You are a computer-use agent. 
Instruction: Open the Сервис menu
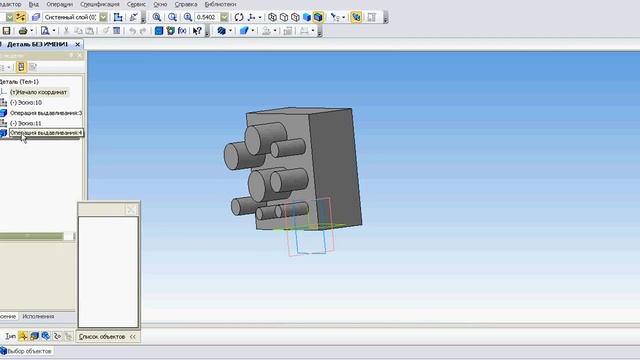pos(136,4)
